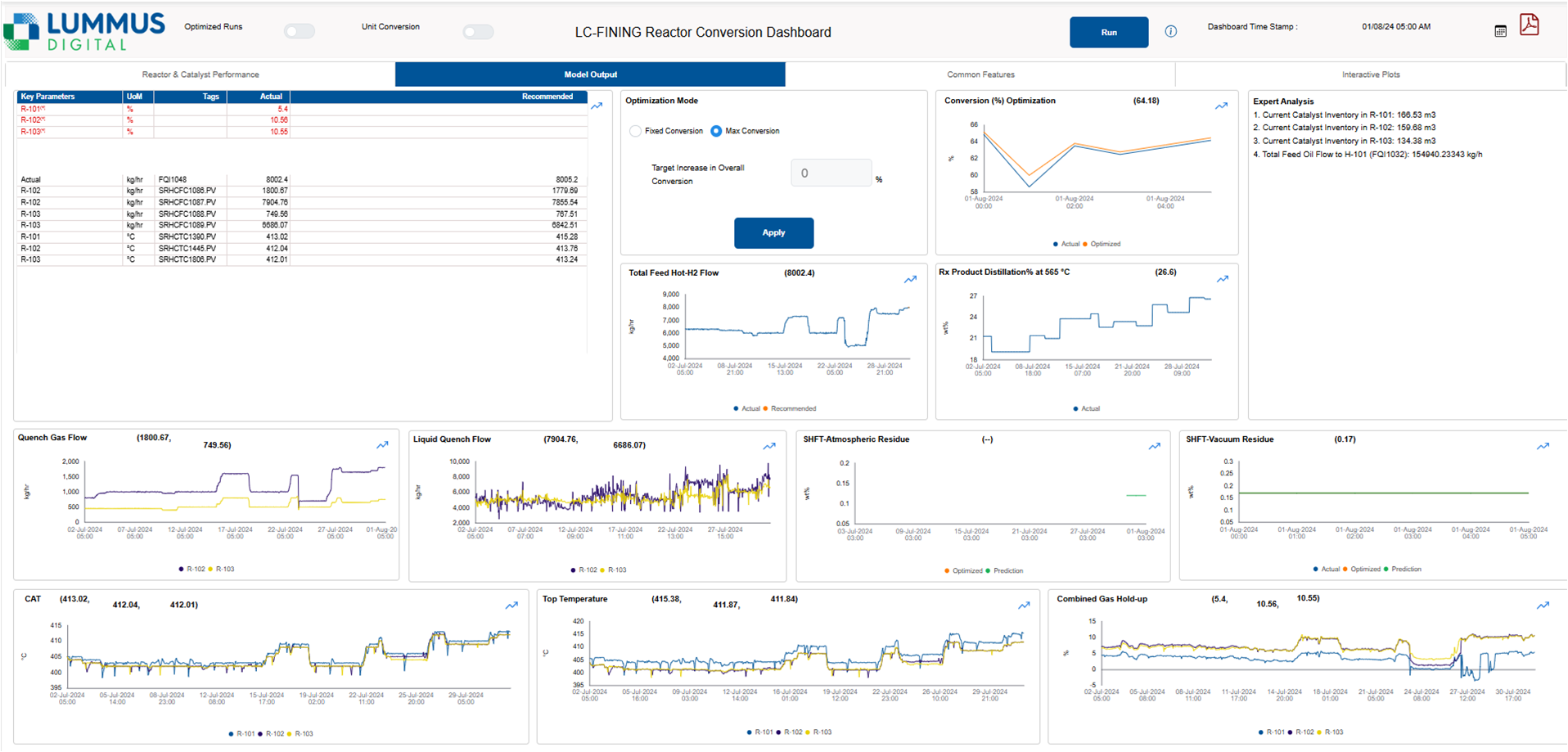Open the calendar date picker icon
This screenshot has width=1568, height=752.
(x=1500, y=31)
